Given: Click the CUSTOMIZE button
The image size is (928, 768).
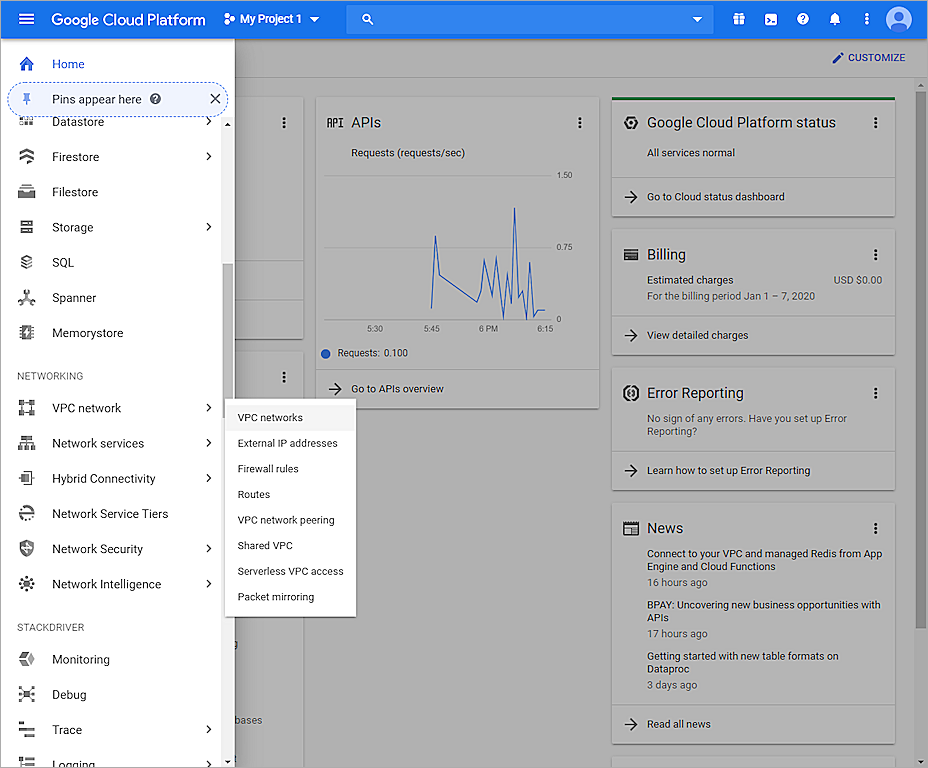Looking at the screenshot, I should click(x=868, y=58).
